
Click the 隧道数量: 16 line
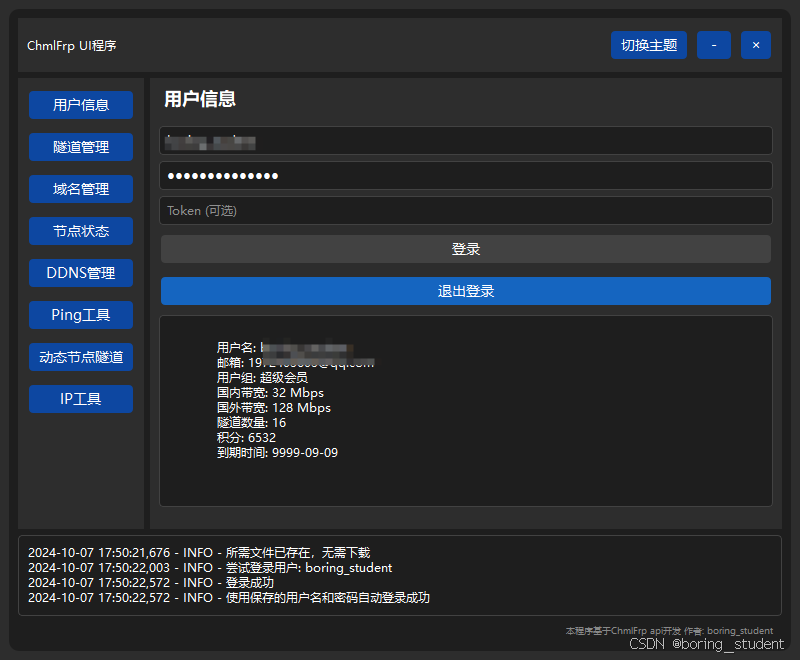pyautogui.click(x=252, y=423)
